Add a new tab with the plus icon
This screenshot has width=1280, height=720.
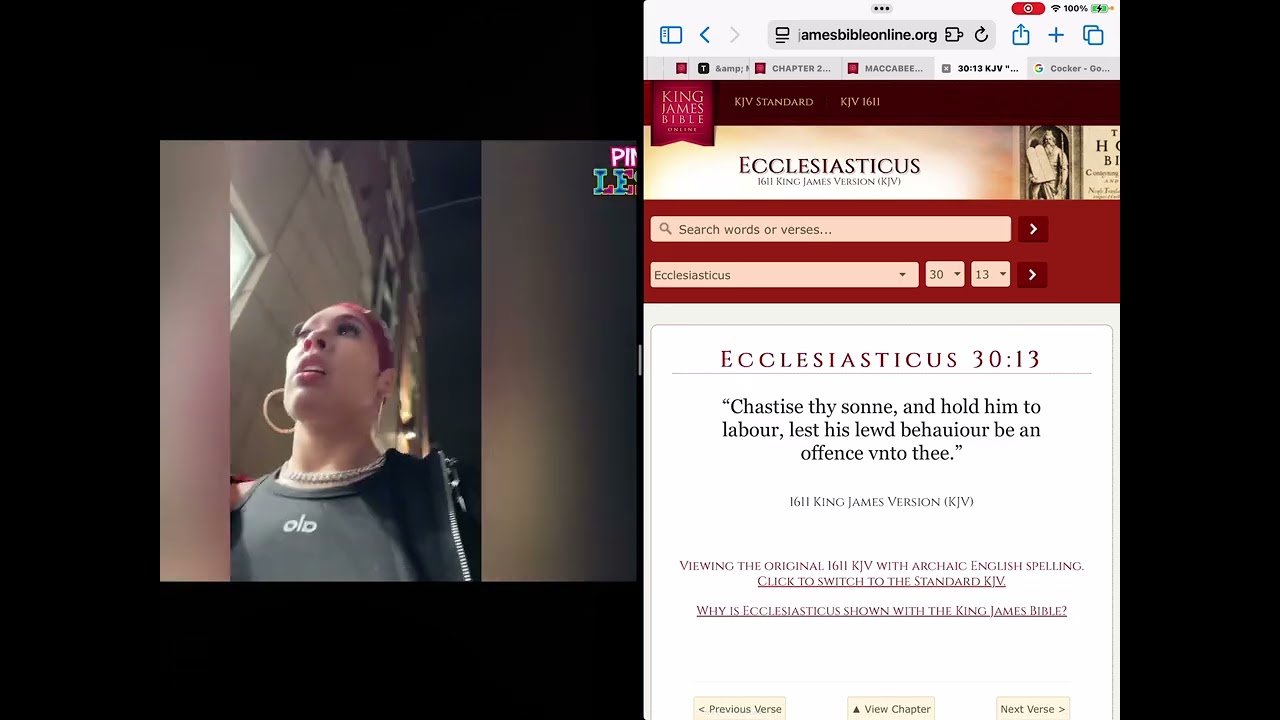[1056, 35]
